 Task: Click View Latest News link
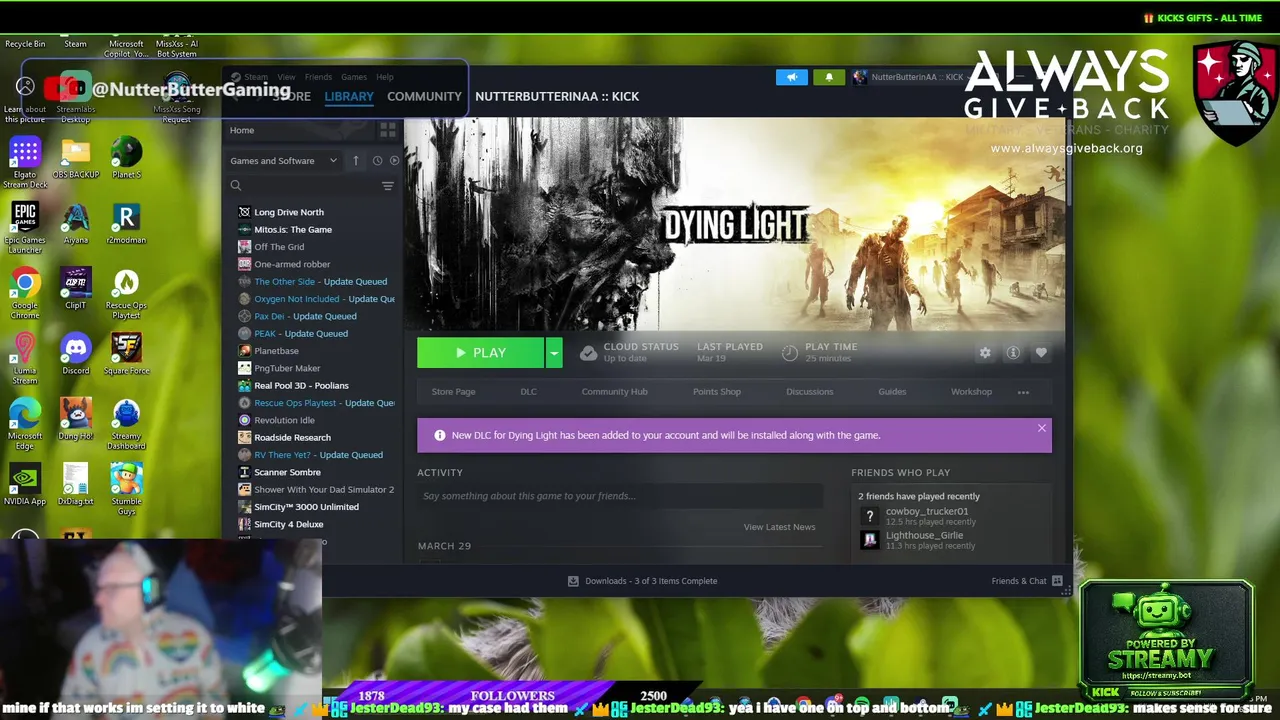779,527
